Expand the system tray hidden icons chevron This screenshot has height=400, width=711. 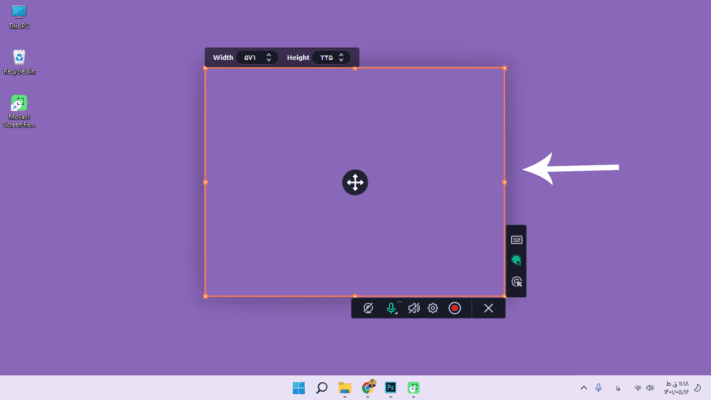pos(584,388)
